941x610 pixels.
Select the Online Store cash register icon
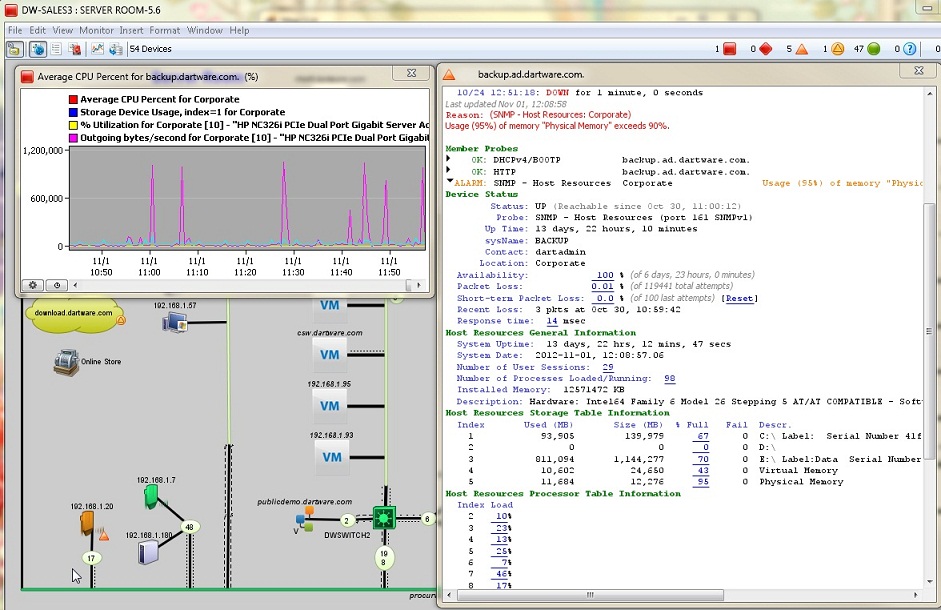pos(66,362)
